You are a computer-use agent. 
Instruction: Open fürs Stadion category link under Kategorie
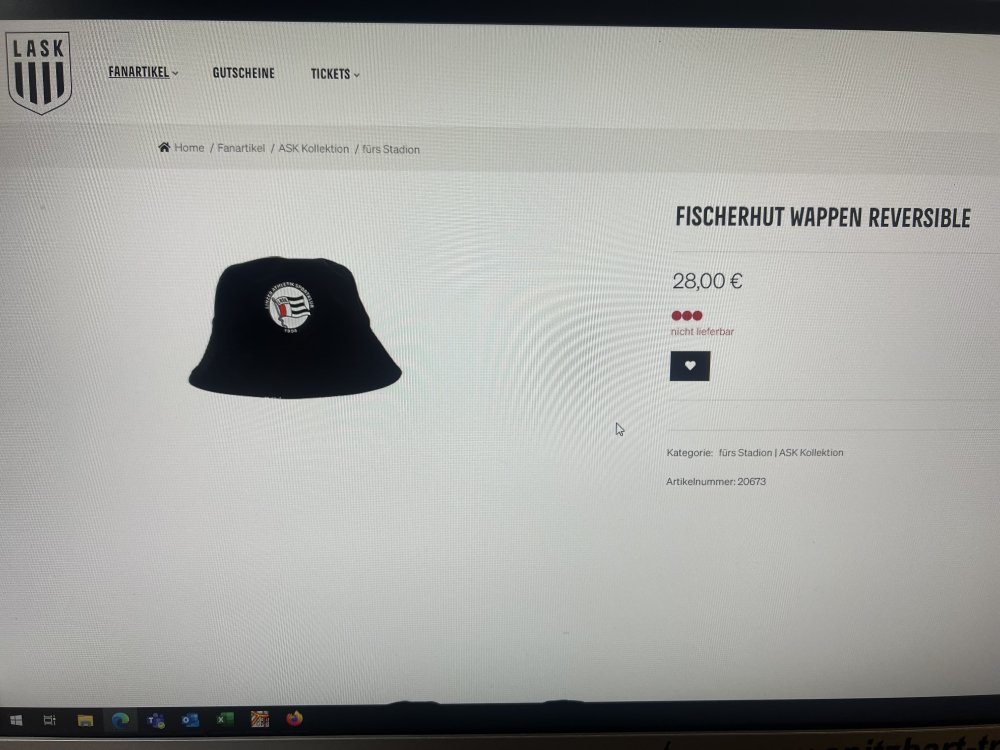pyautogui.click(x=745, y=452)
